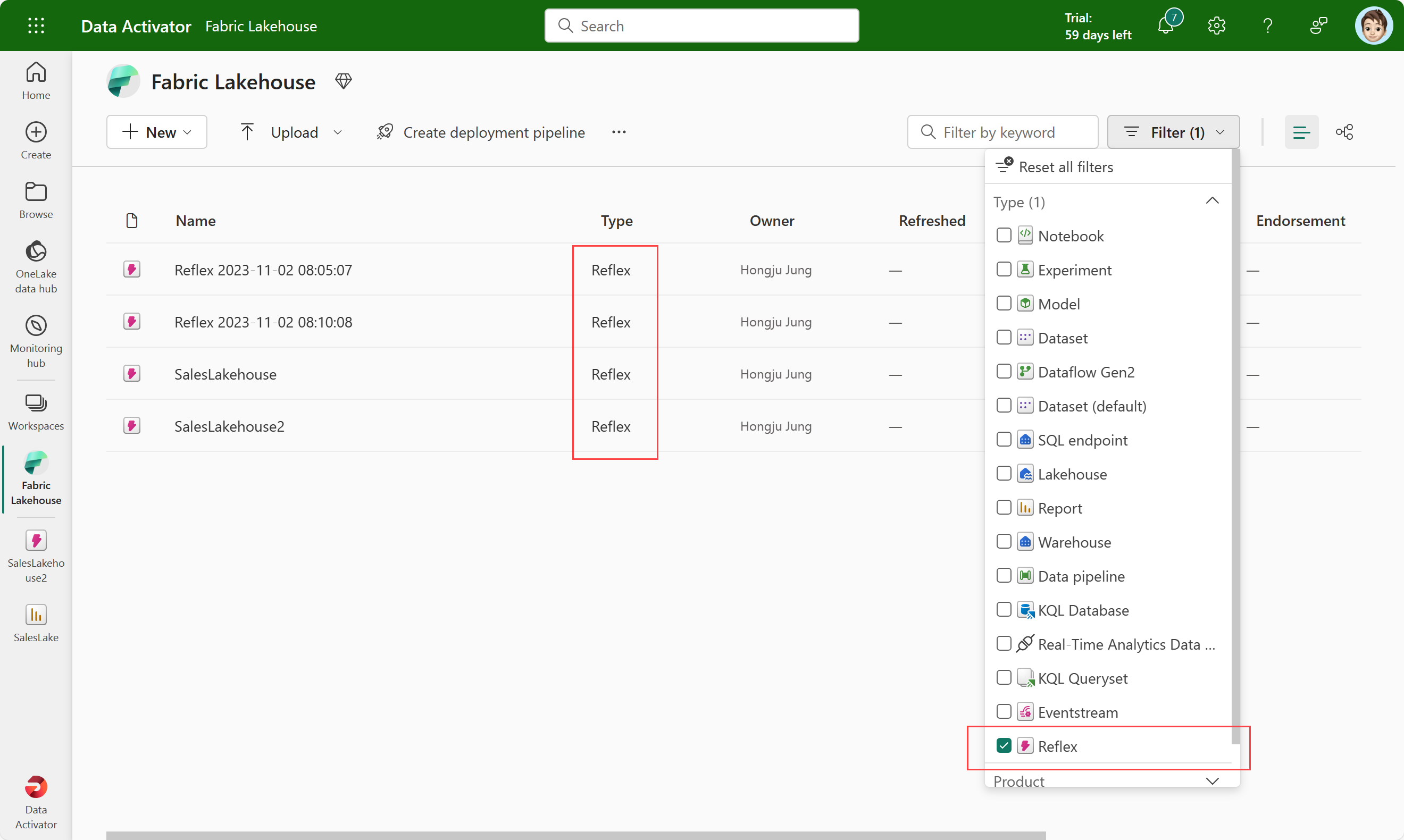Screen dimensions: 1404x840
Task: Check the KQL Database type filter
Action: pos(1003,610)
